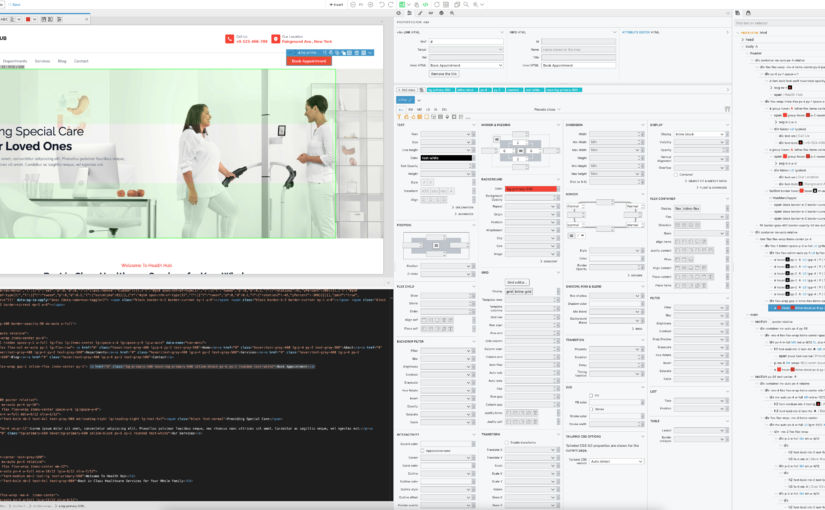Open the Insert menu in the top toolbar
825x510 pixels.
point(336,4)
